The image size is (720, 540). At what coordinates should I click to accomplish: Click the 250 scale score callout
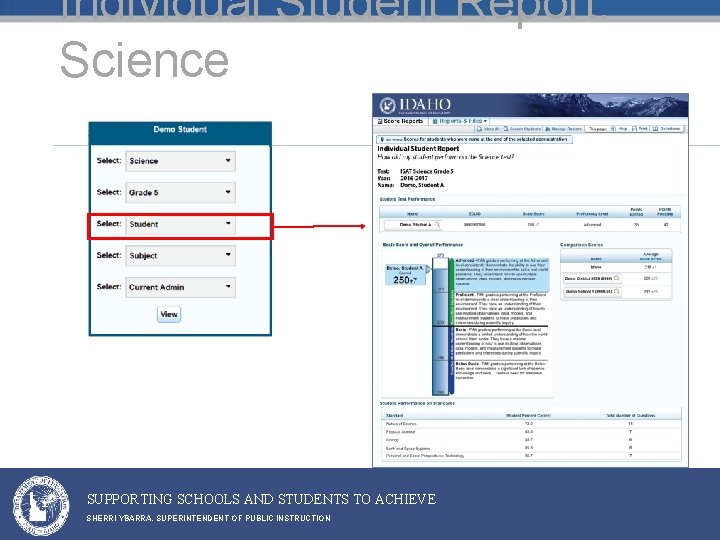coord(406,275)
